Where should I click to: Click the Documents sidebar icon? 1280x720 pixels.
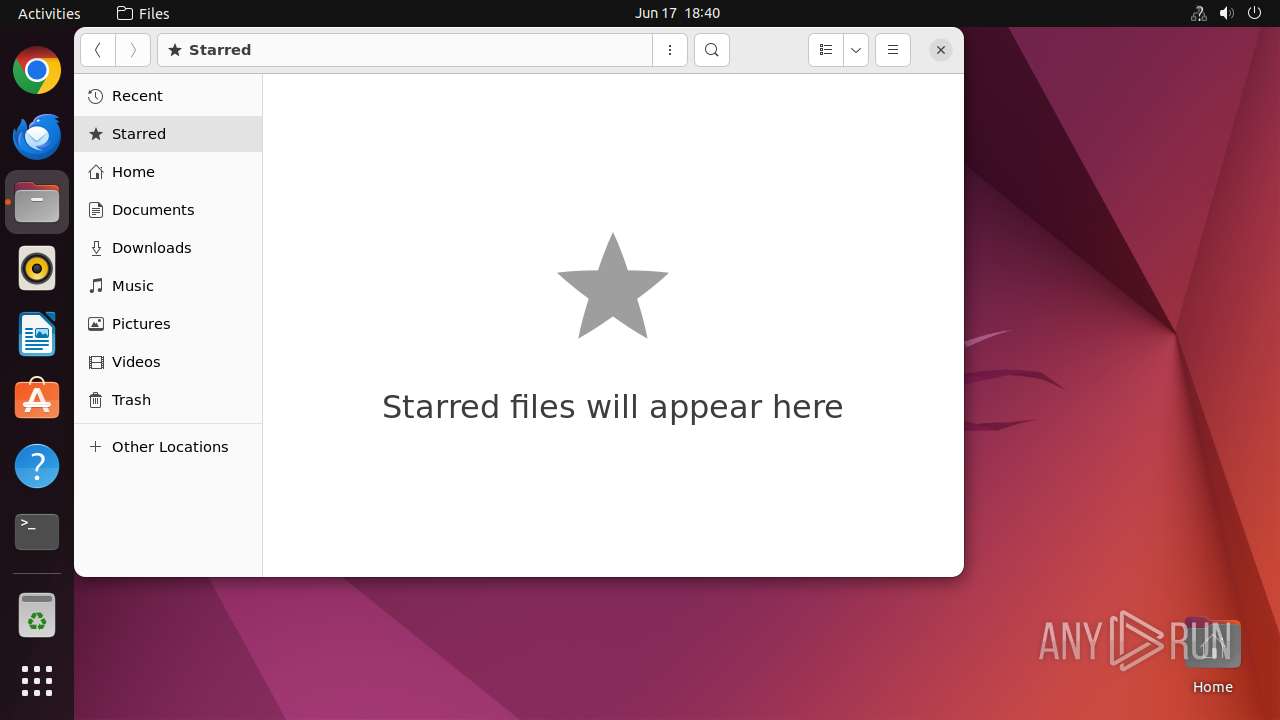click(96, 210)
